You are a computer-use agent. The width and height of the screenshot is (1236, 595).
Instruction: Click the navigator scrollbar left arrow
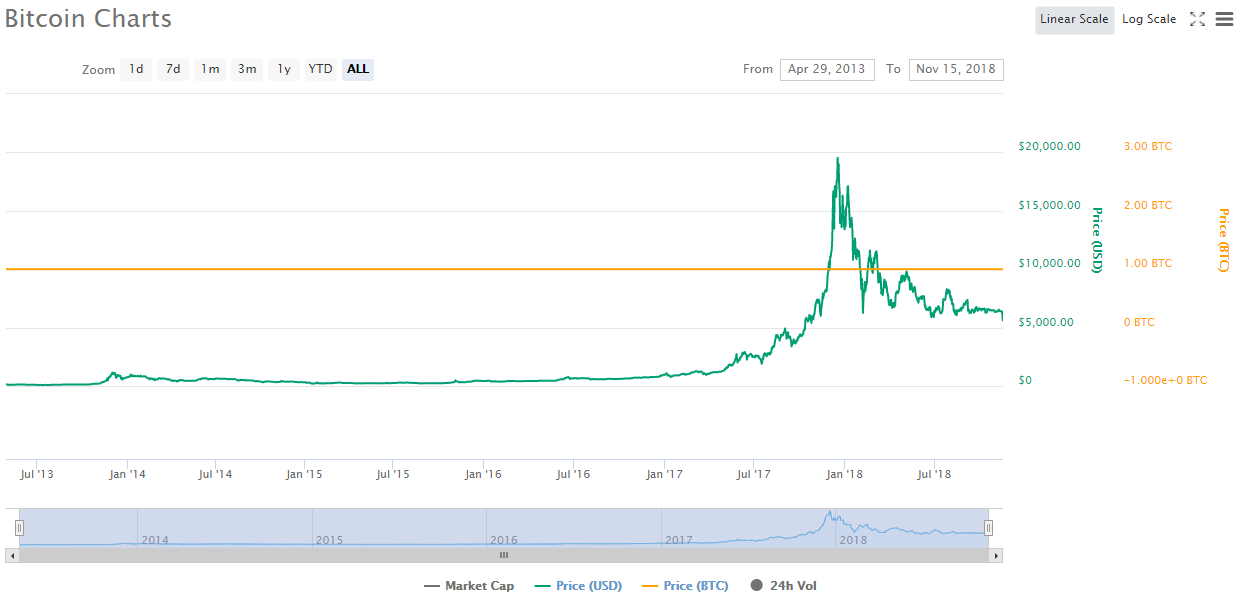(12, 554)
